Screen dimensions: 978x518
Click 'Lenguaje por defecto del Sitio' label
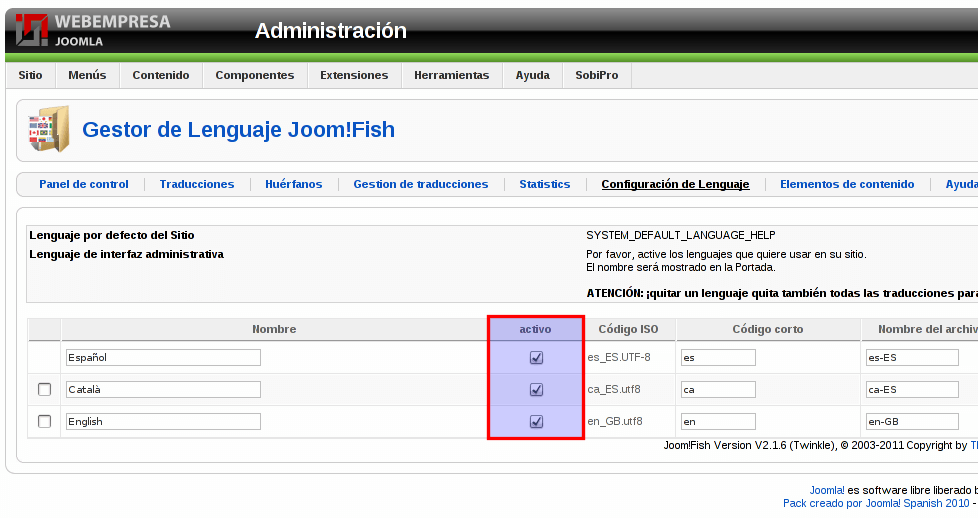[x=112, y=235]
